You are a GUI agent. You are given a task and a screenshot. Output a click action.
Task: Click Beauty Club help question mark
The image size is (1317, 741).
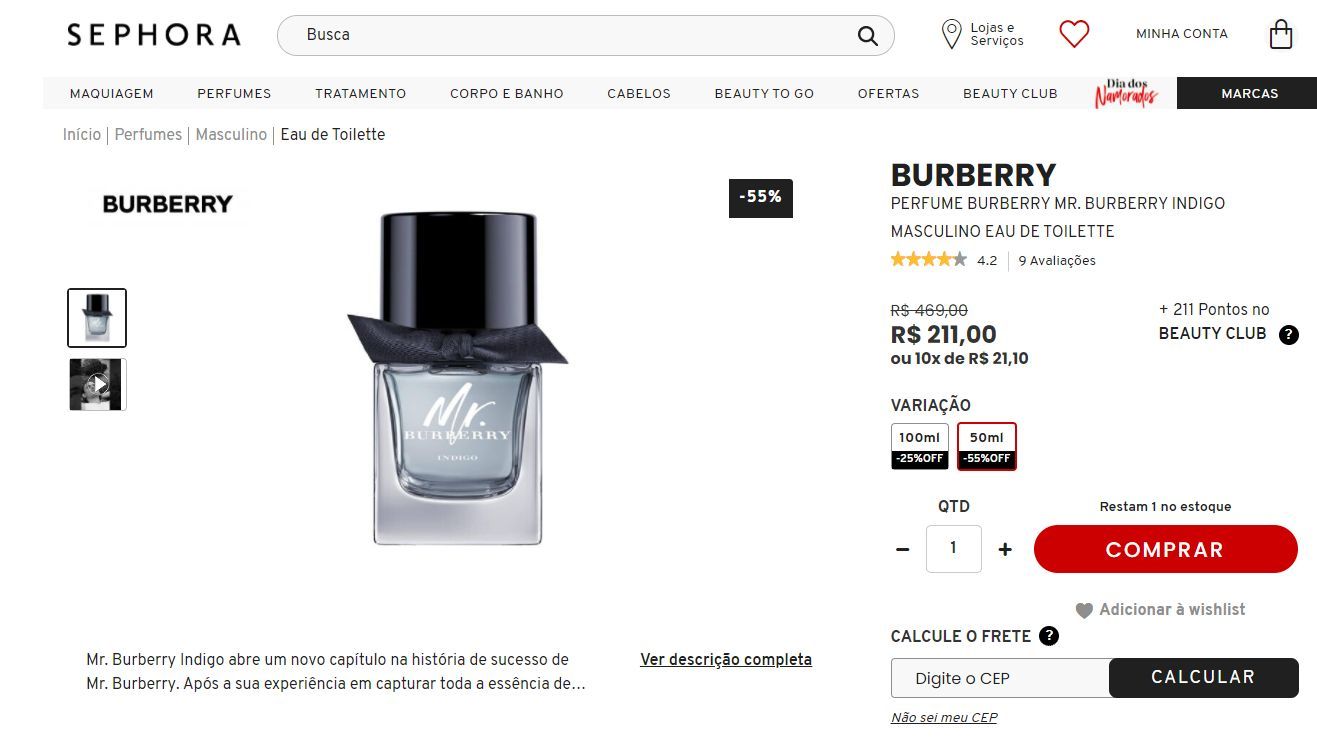coord(1289,335)
